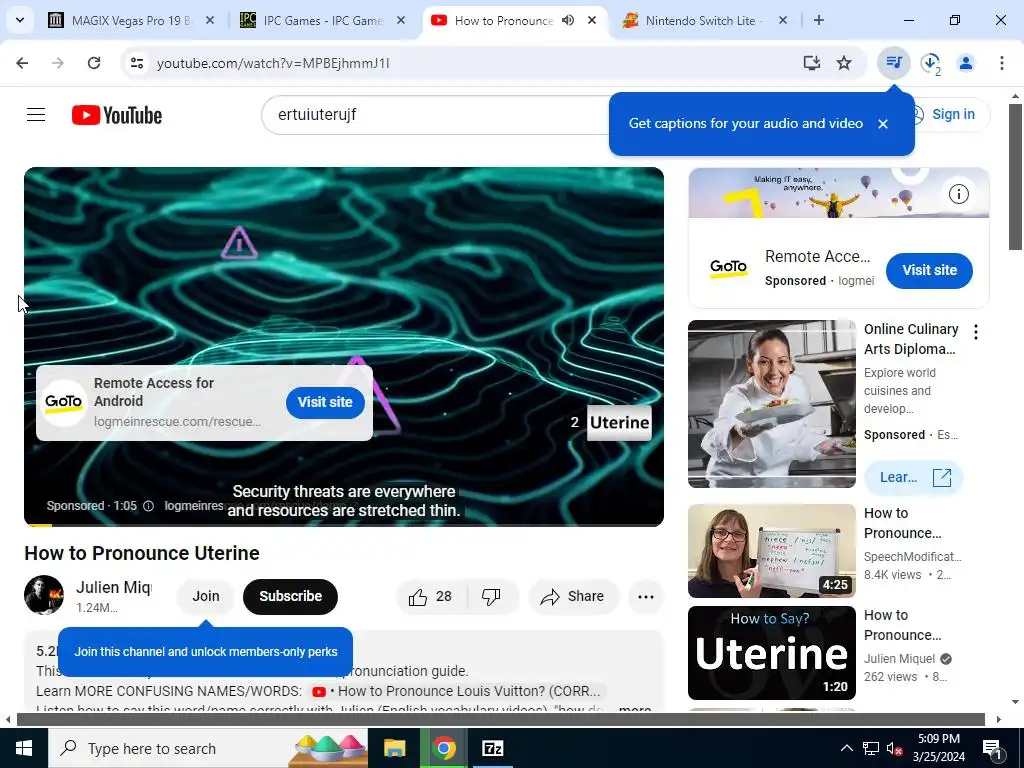Go back using browser back arrow
Screen dimensions: 1024x768
coord(22,63)
